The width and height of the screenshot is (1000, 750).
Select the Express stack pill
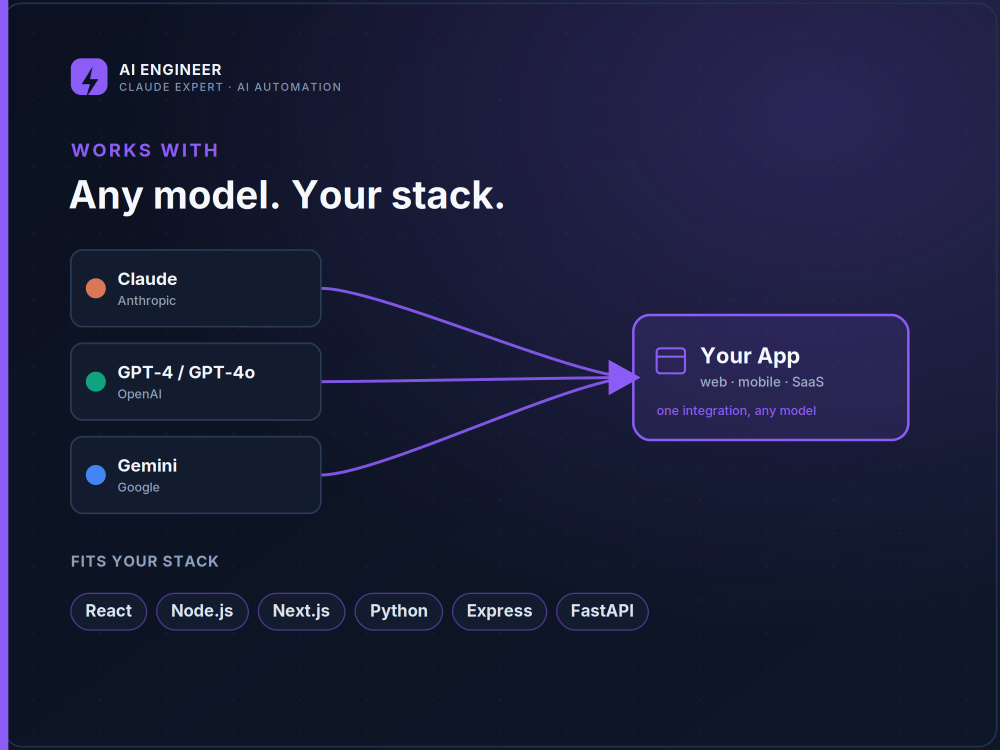tap(499, 611)
